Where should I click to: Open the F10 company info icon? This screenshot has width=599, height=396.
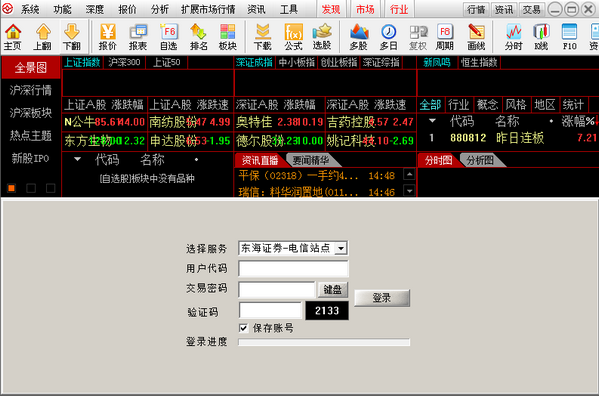point(570,37)
